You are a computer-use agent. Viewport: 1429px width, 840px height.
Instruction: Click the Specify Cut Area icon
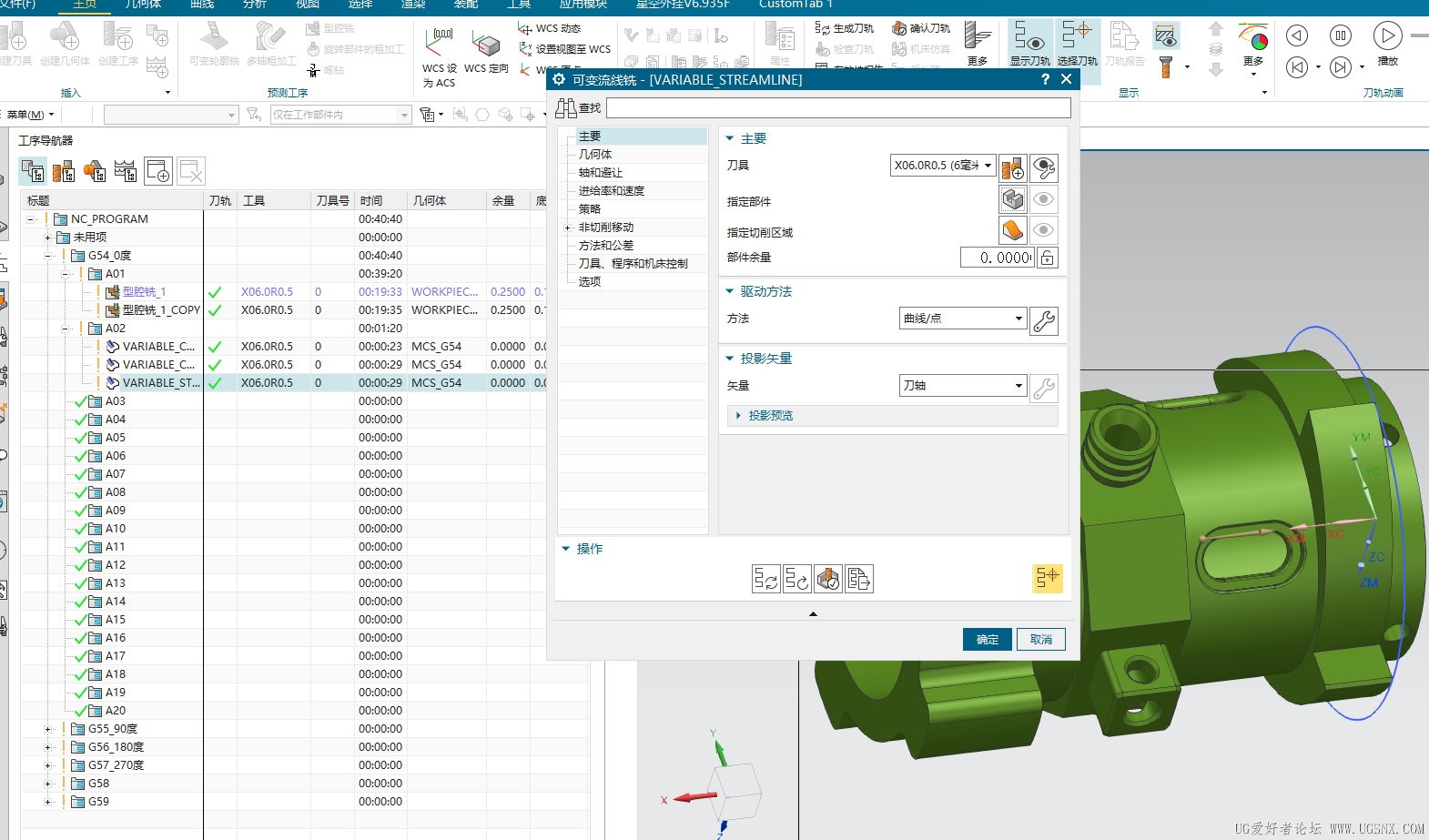(x=1013, y=230)
